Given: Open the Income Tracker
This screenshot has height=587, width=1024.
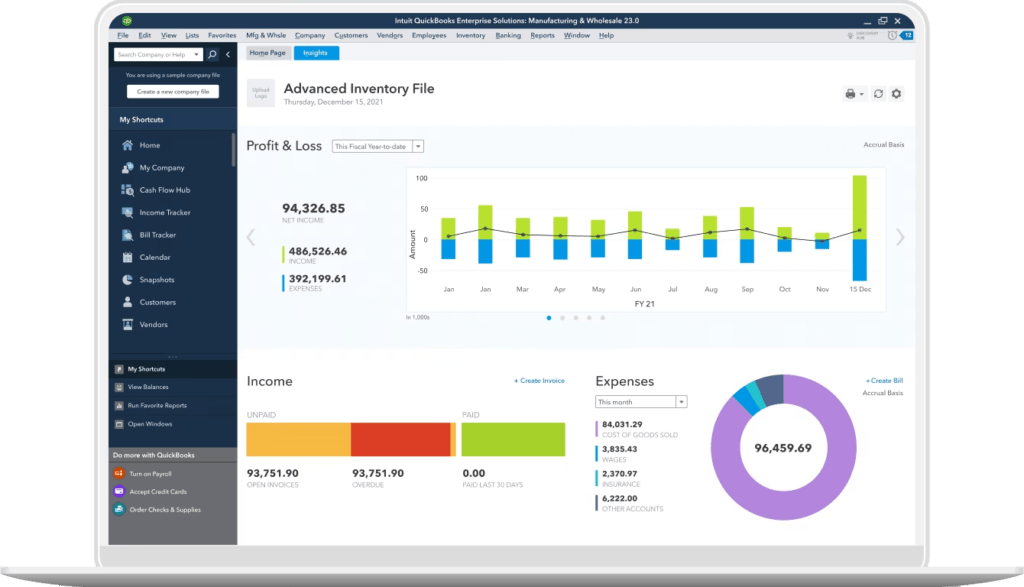Looking at the screenshot, I should pos(157,212).
